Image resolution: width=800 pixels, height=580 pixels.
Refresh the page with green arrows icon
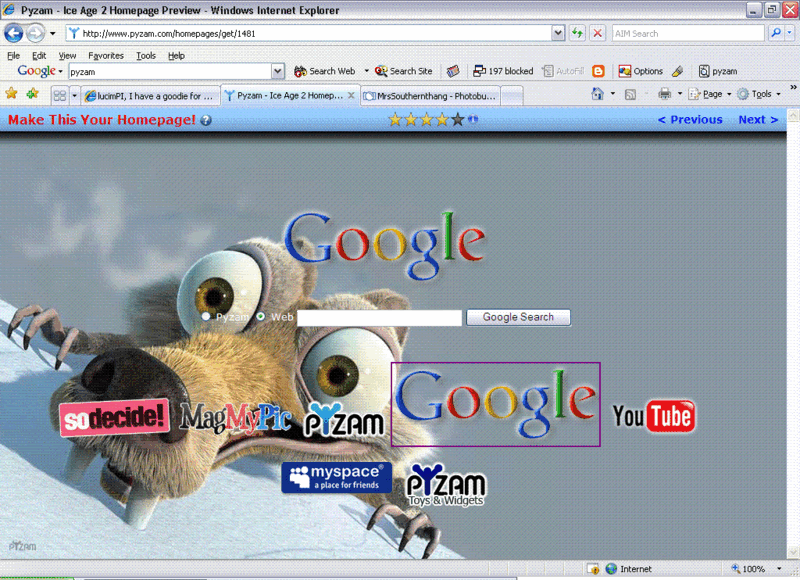[578, 34]
